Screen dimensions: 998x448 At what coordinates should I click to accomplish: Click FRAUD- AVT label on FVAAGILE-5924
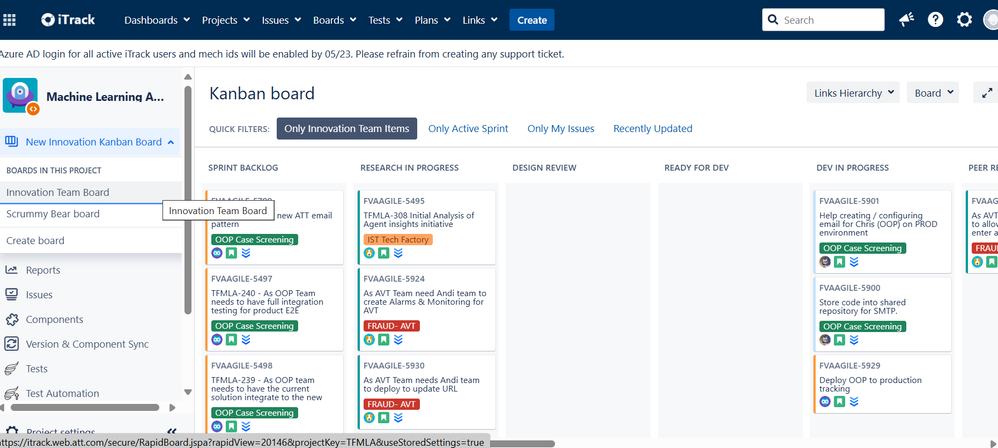[391, 326]
